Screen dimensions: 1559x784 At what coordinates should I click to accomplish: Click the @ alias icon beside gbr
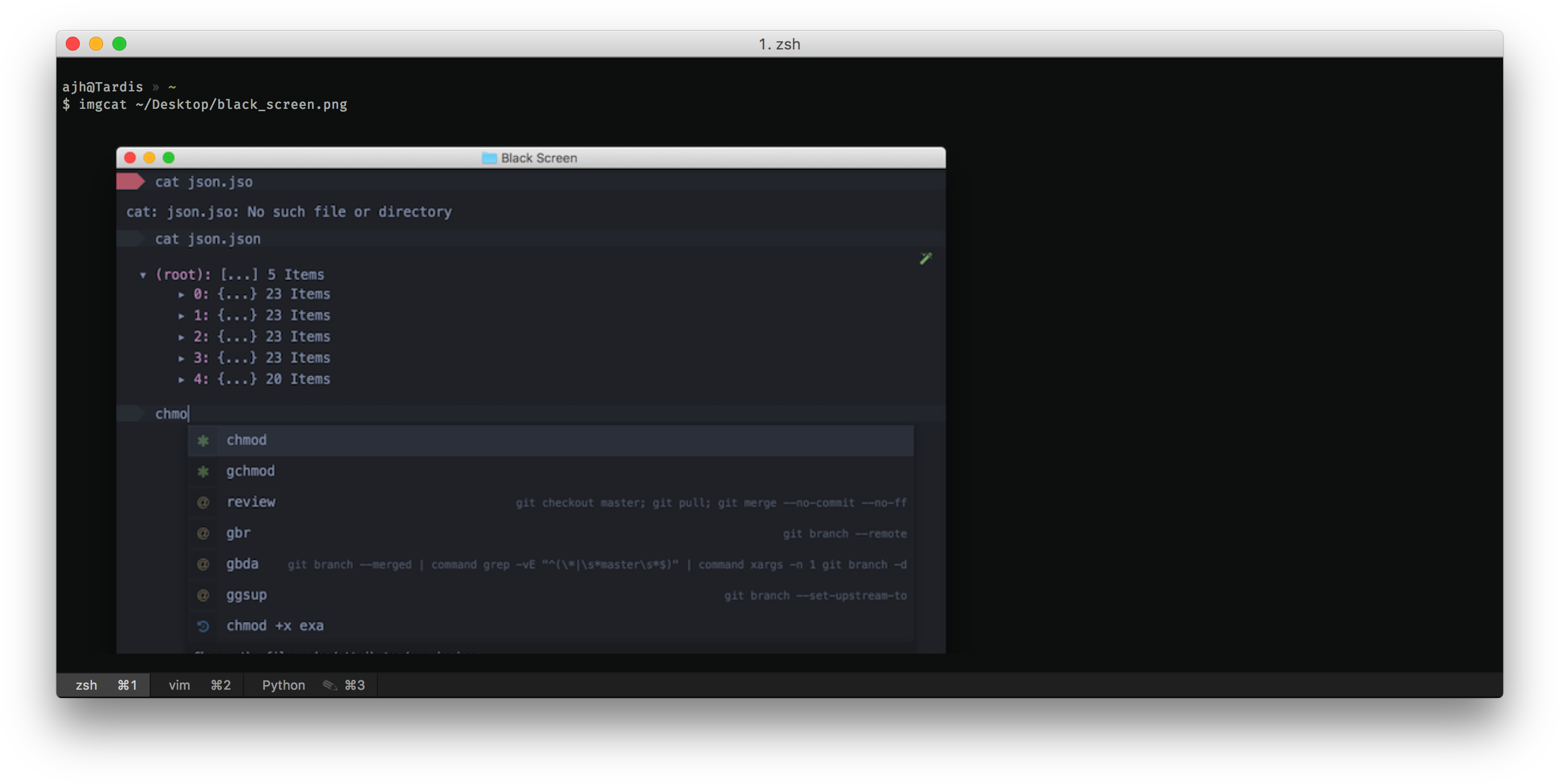(203, 533)
